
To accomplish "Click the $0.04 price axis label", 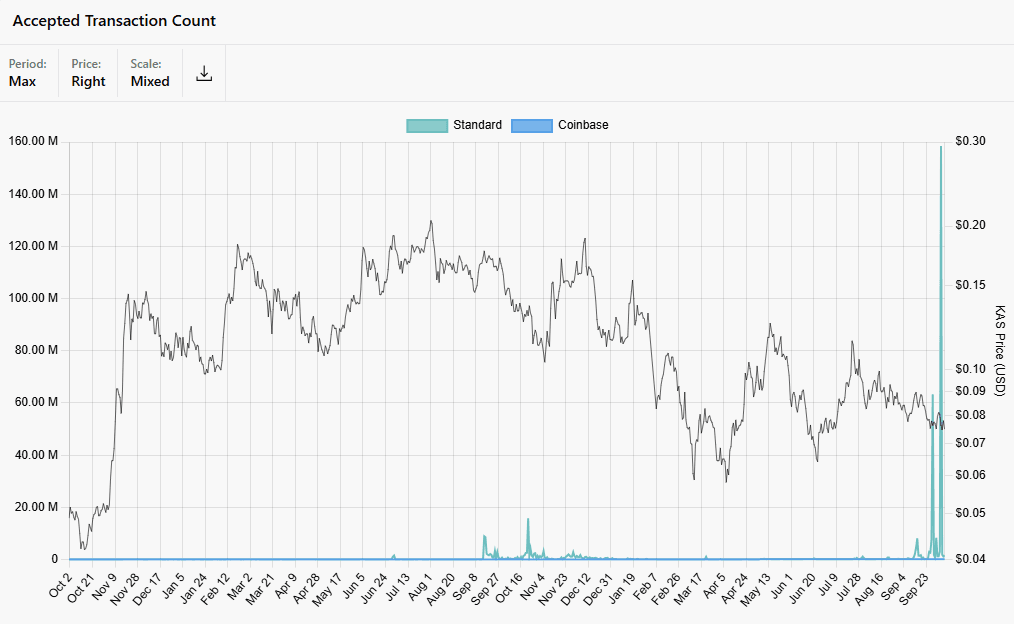I will (x=970, y=559).
